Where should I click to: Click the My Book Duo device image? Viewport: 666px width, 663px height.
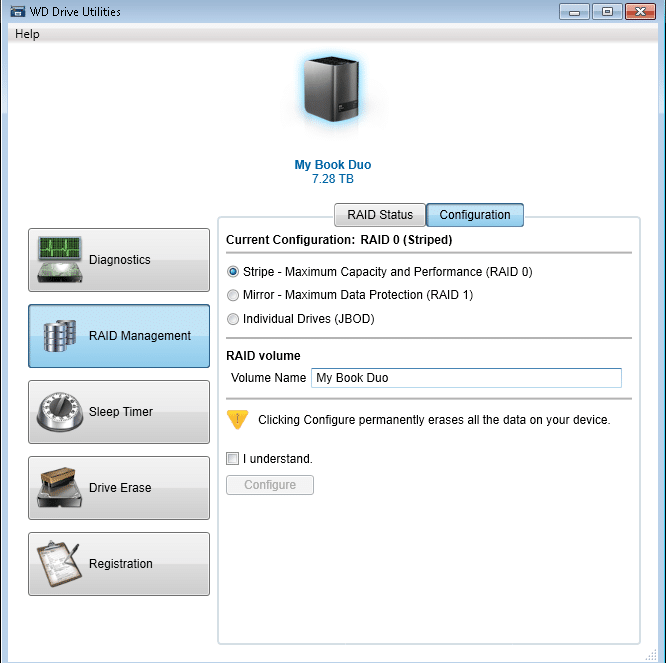click(x=332, y=90)
